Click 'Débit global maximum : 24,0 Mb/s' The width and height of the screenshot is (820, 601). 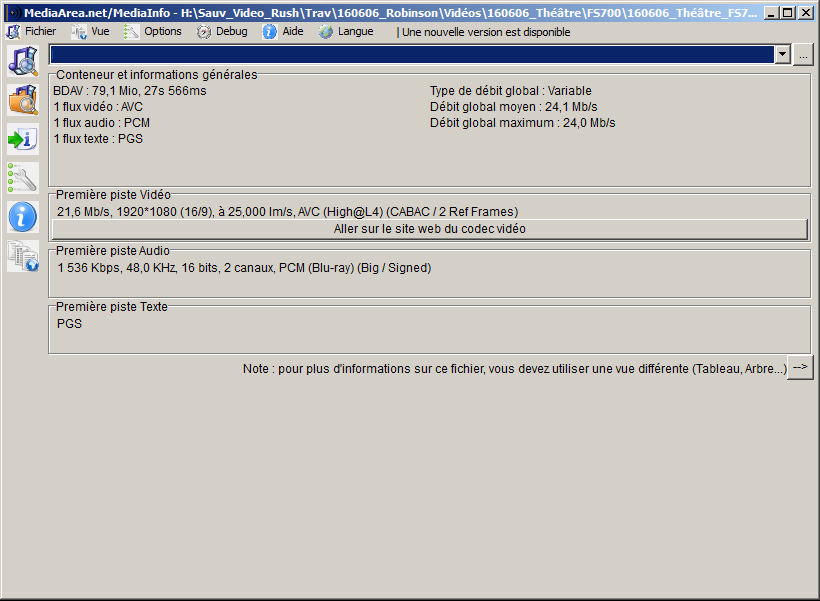tap(522, 123)
